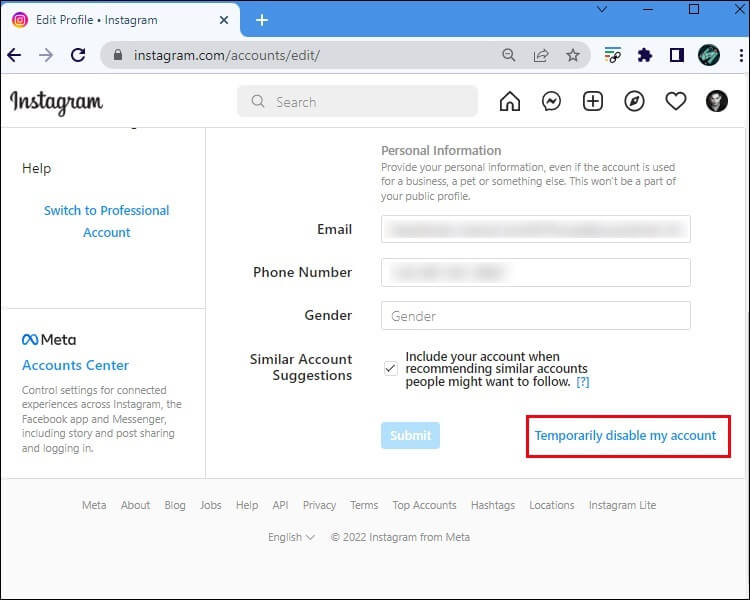The width and height of the screenshot is (750, 600).
Task: Reload the page
Action: pyautogui.click(x=78, y=56)
